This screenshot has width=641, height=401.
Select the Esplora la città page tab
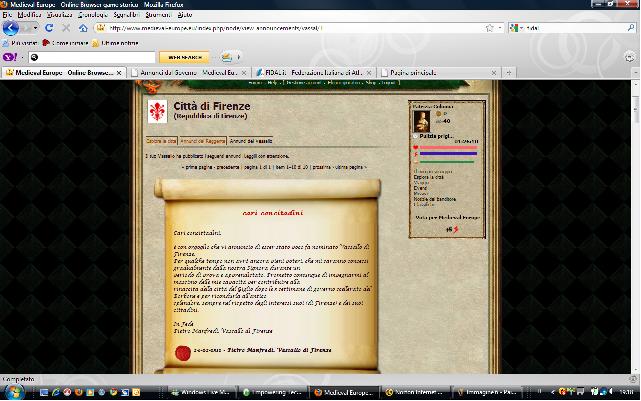click(x=161, y=141)
